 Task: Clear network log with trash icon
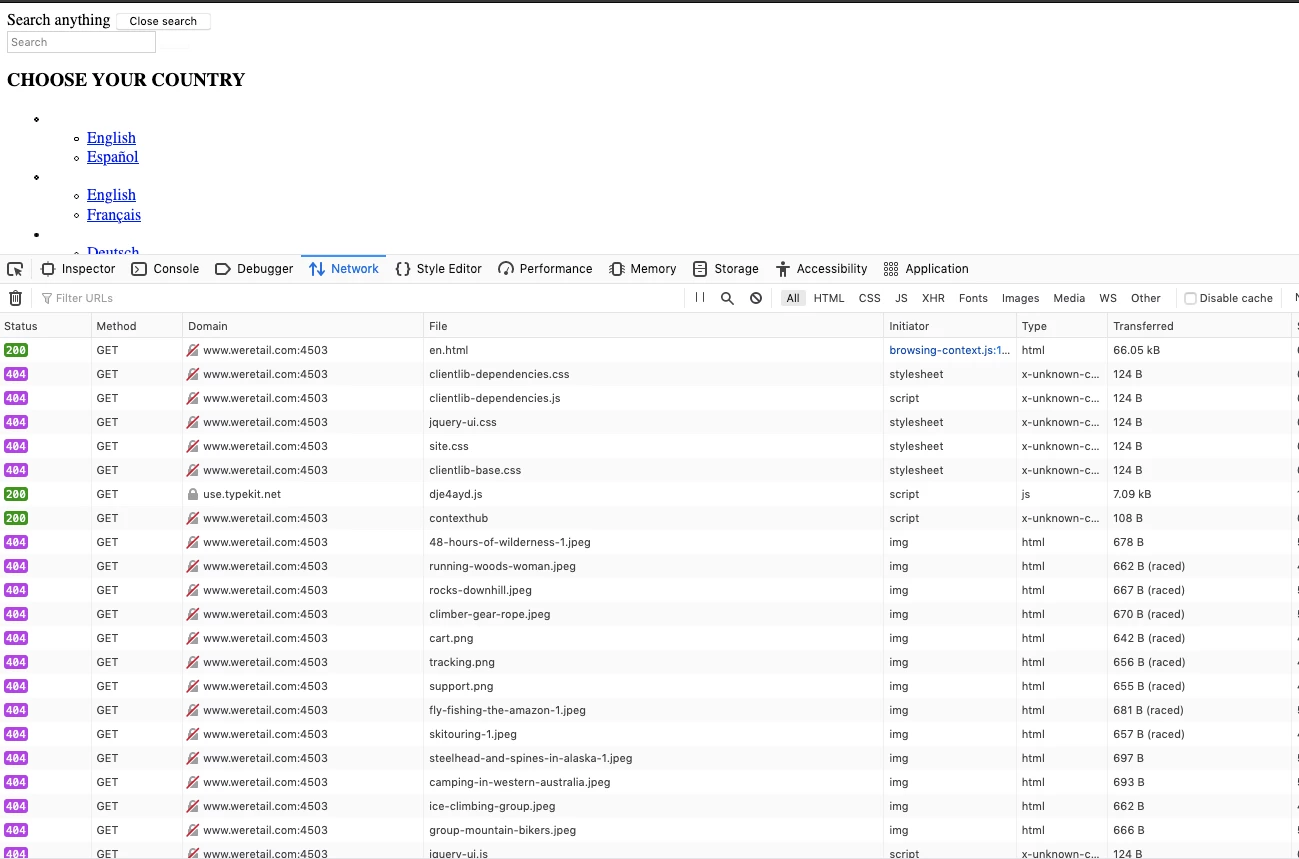pyautogui.click(x=15, y=298)
